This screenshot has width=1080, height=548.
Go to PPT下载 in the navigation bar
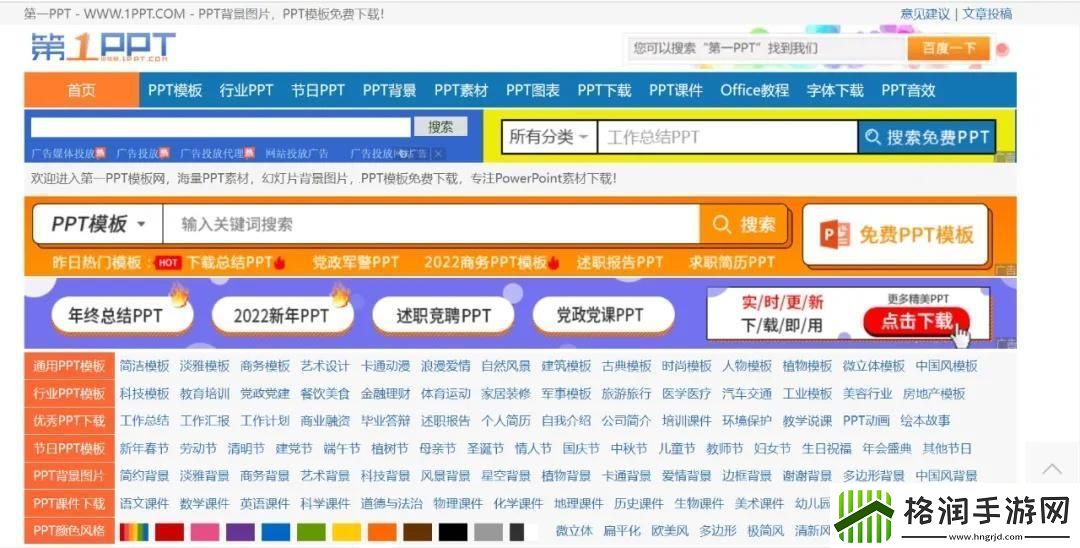[604, 90]
